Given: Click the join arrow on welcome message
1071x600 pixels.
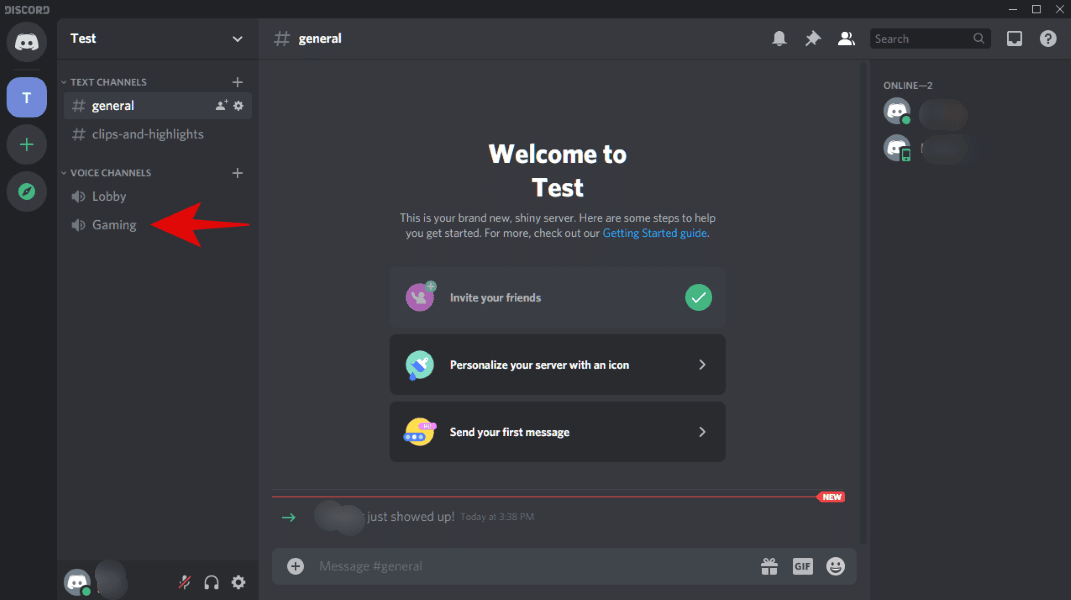Looking at the screenshot, I should coord(289,517).
